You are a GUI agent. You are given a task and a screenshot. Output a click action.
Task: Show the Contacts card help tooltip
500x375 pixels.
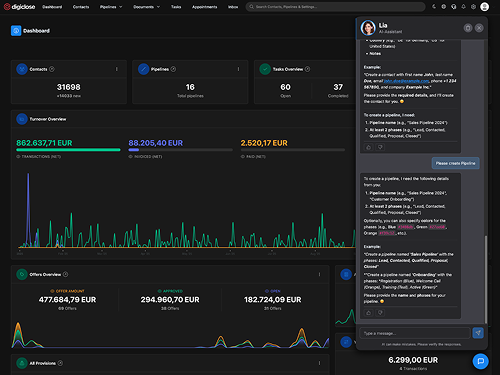coord(52,69)
